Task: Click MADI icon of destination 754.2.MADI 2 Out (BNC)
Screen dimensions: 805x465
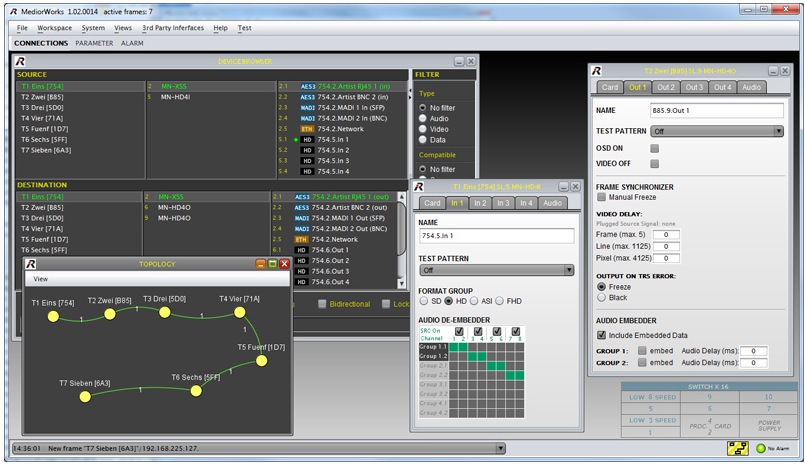Action: click(x=302, y=229)
